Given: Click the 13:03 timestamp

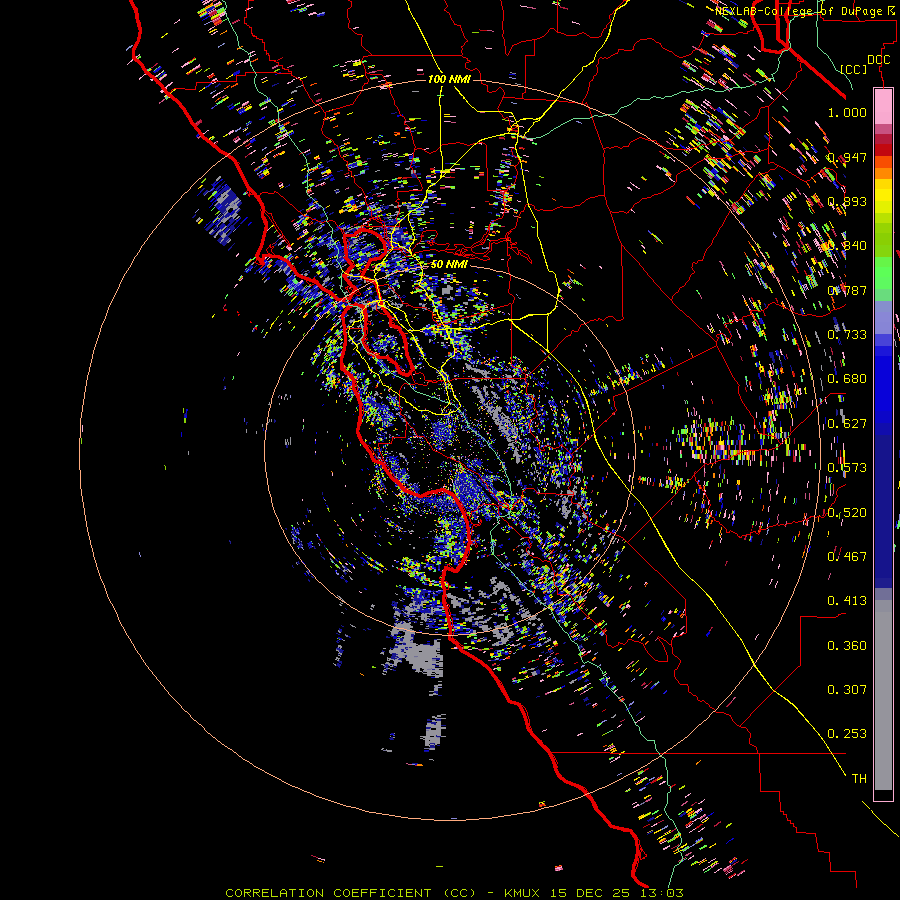Looking at the screenshot, I should (x=662, y=893).
